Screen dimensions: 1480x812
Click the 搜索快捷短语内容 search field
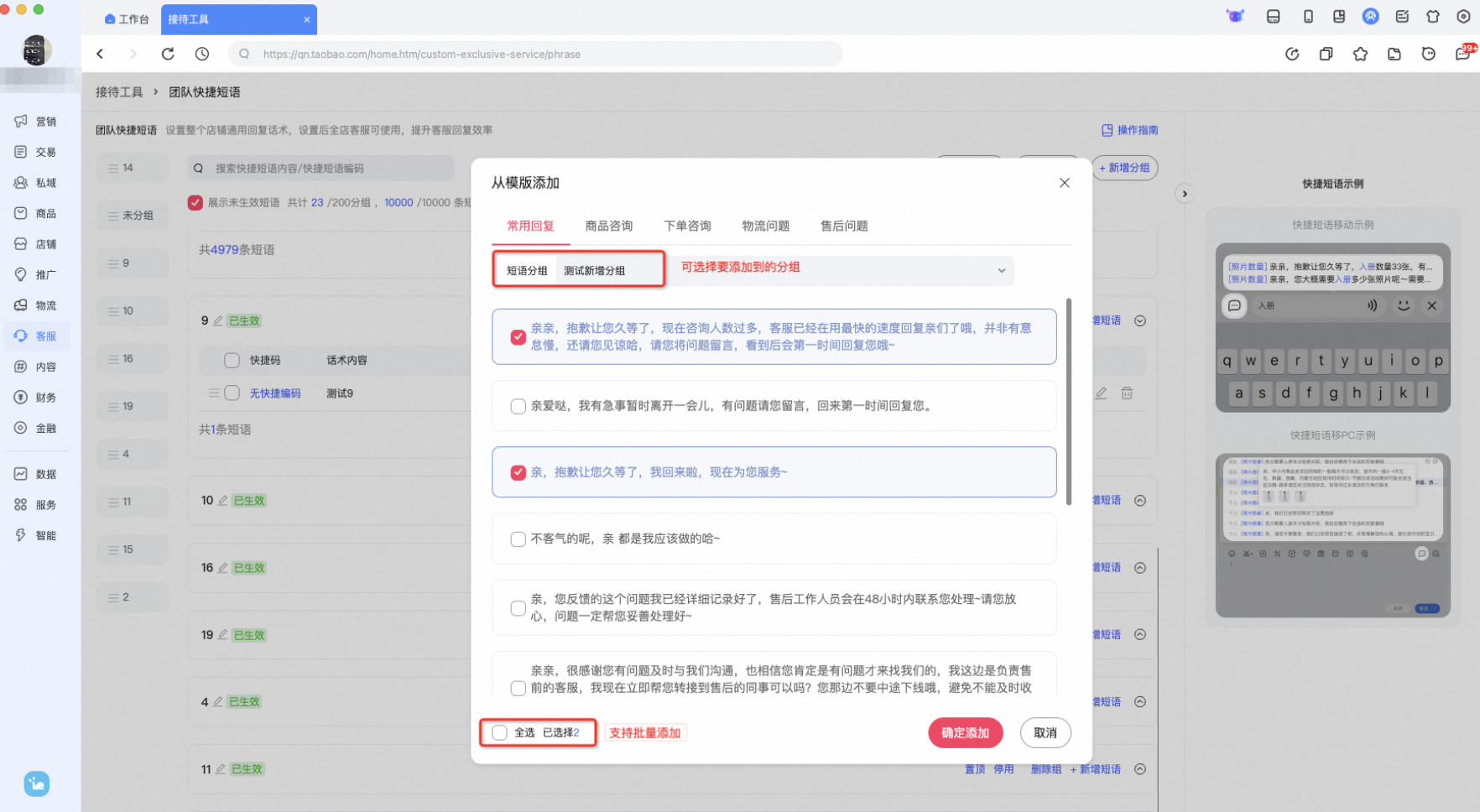321,168
